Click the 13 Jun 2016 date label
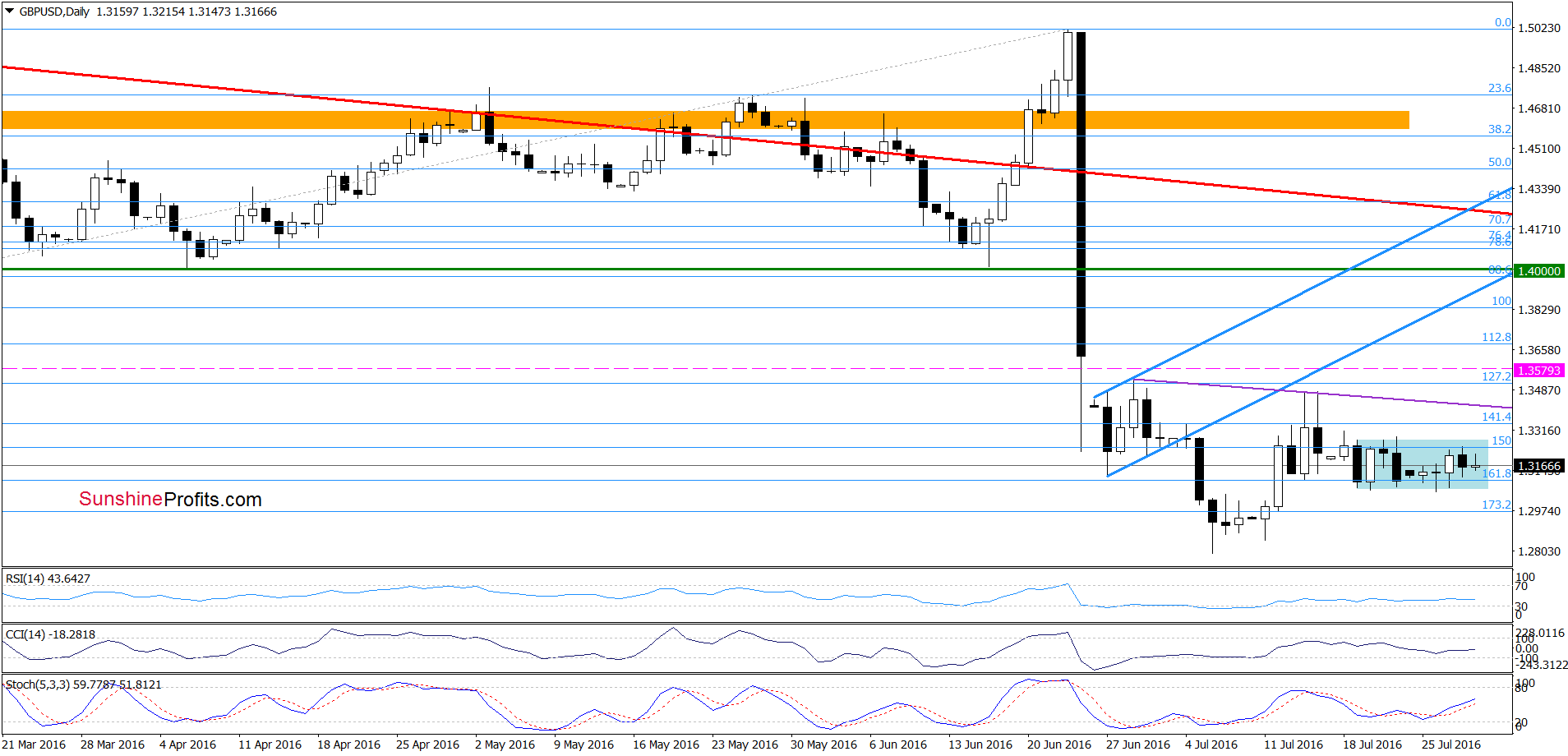The height and width of the screenshot is (756, 1568). (980, 744)
